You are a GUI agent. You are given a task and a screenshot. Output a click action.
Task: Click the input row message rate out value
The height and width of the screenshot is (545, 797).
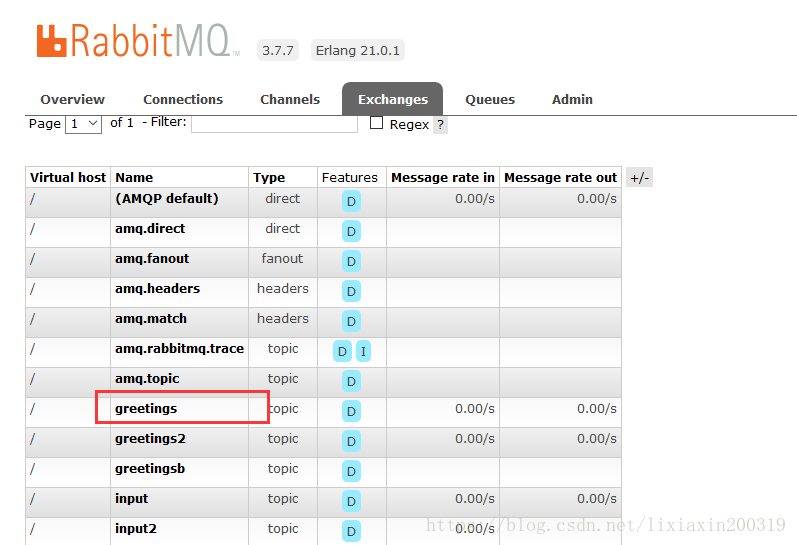point(597,499)
